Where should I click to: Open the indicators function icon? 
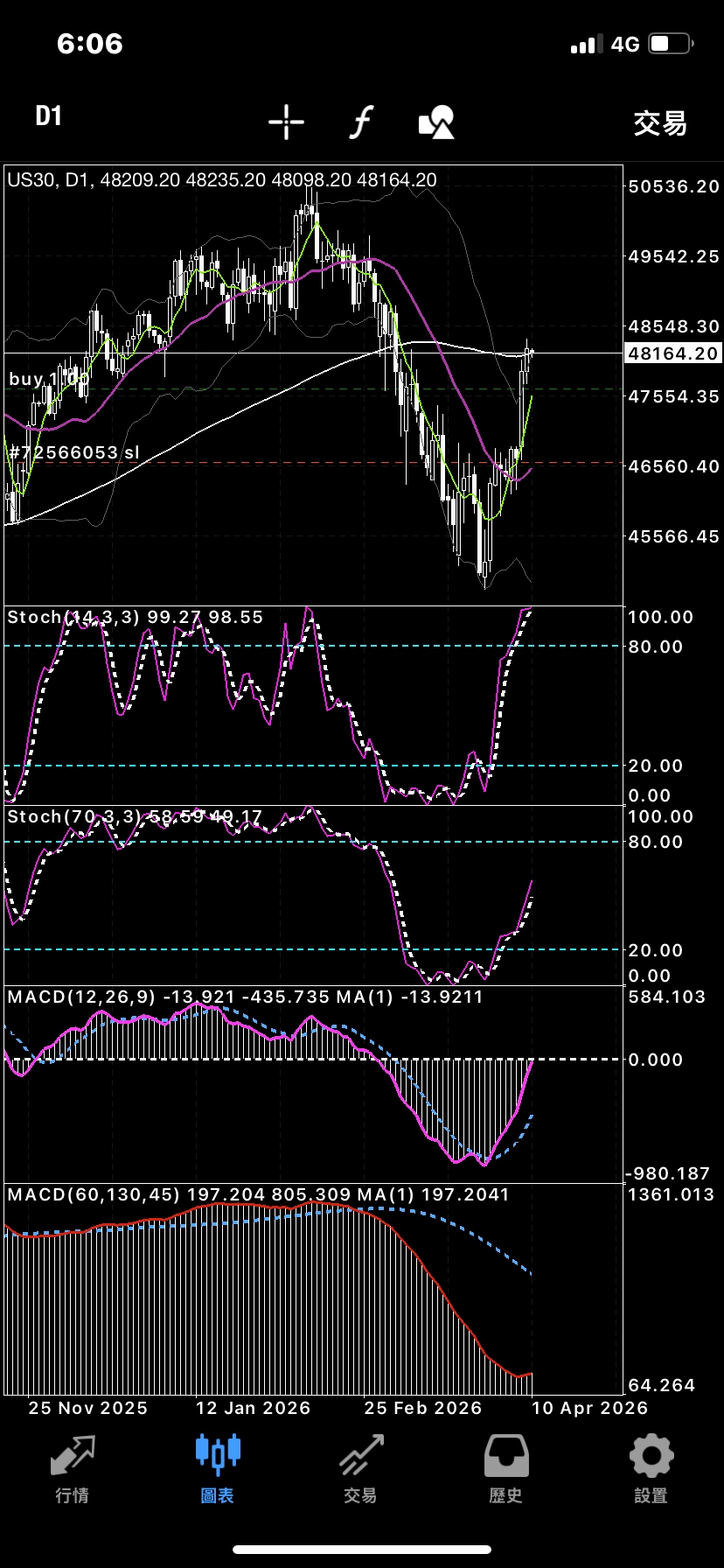(361, 122)
